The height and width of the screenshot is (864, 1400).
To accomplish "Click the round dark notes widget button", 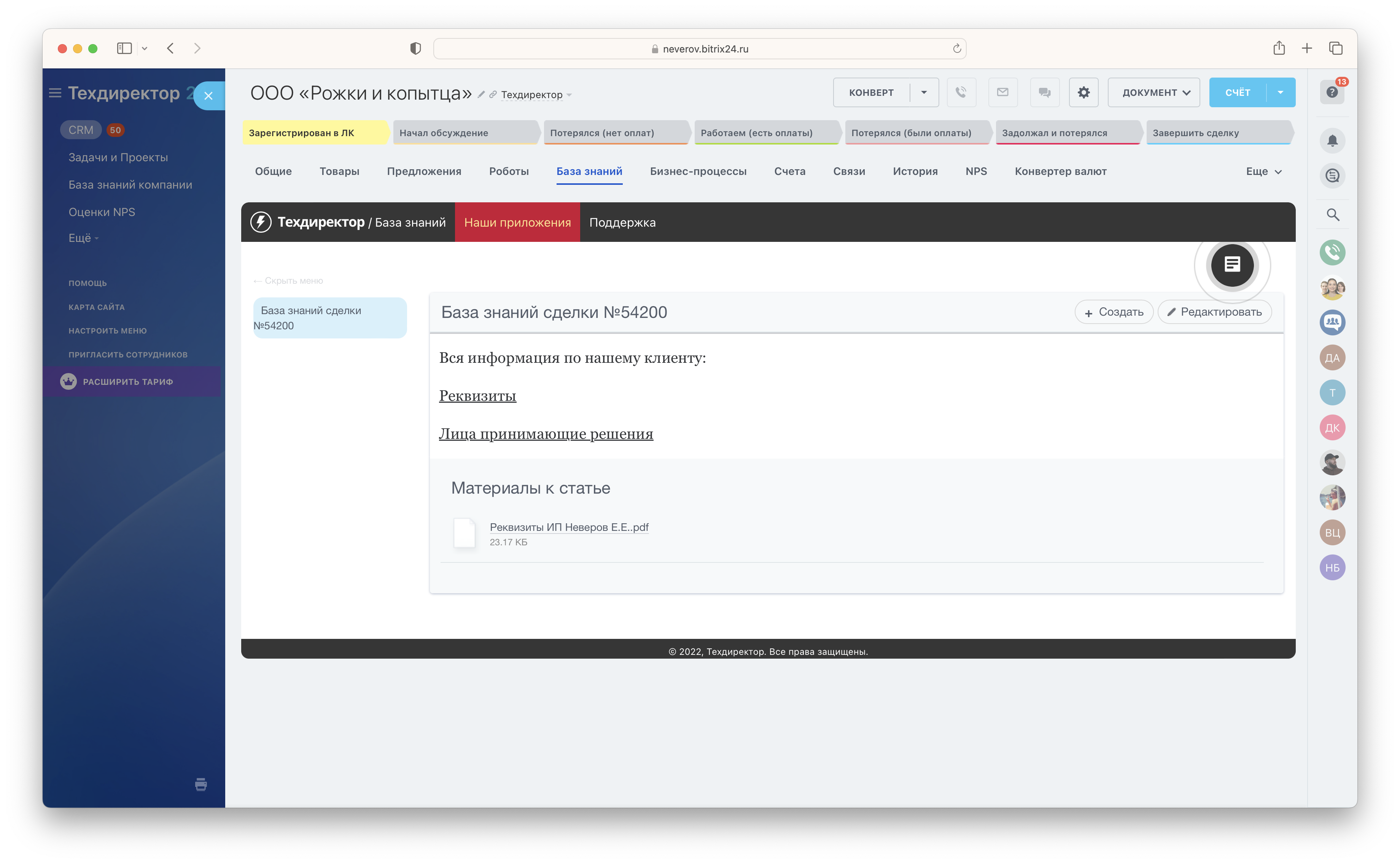I will click(1232, 265).
